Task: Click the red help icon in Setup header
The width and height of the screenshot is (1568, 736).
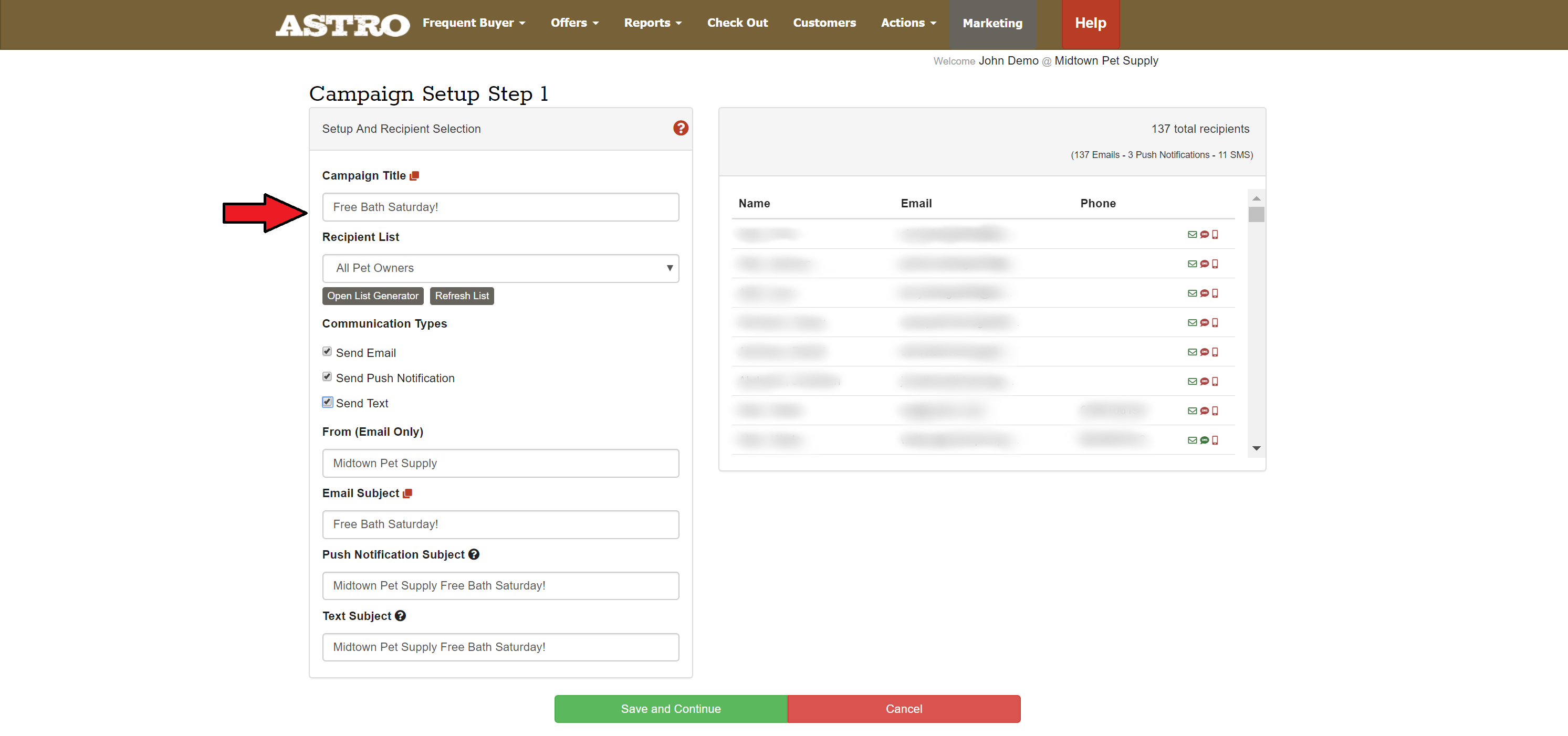Action: click(x=680, y=128)
